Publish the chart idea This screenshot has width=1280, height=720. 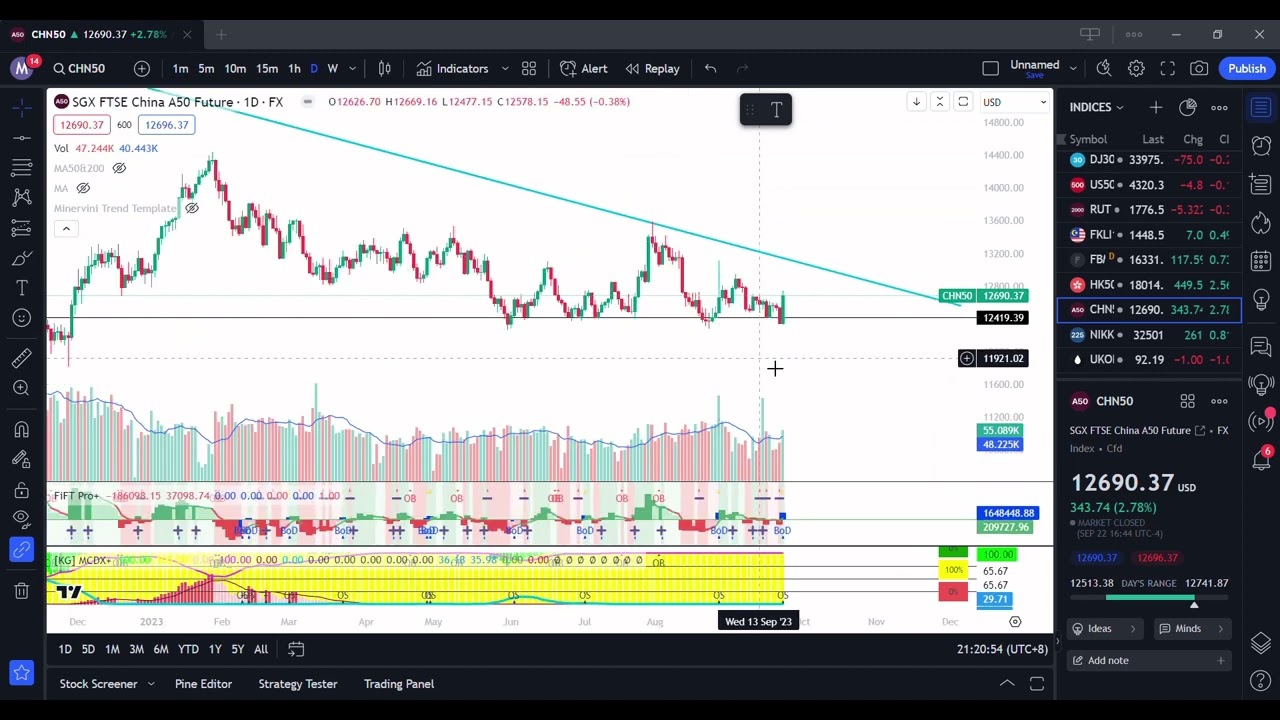(1247, 68)
